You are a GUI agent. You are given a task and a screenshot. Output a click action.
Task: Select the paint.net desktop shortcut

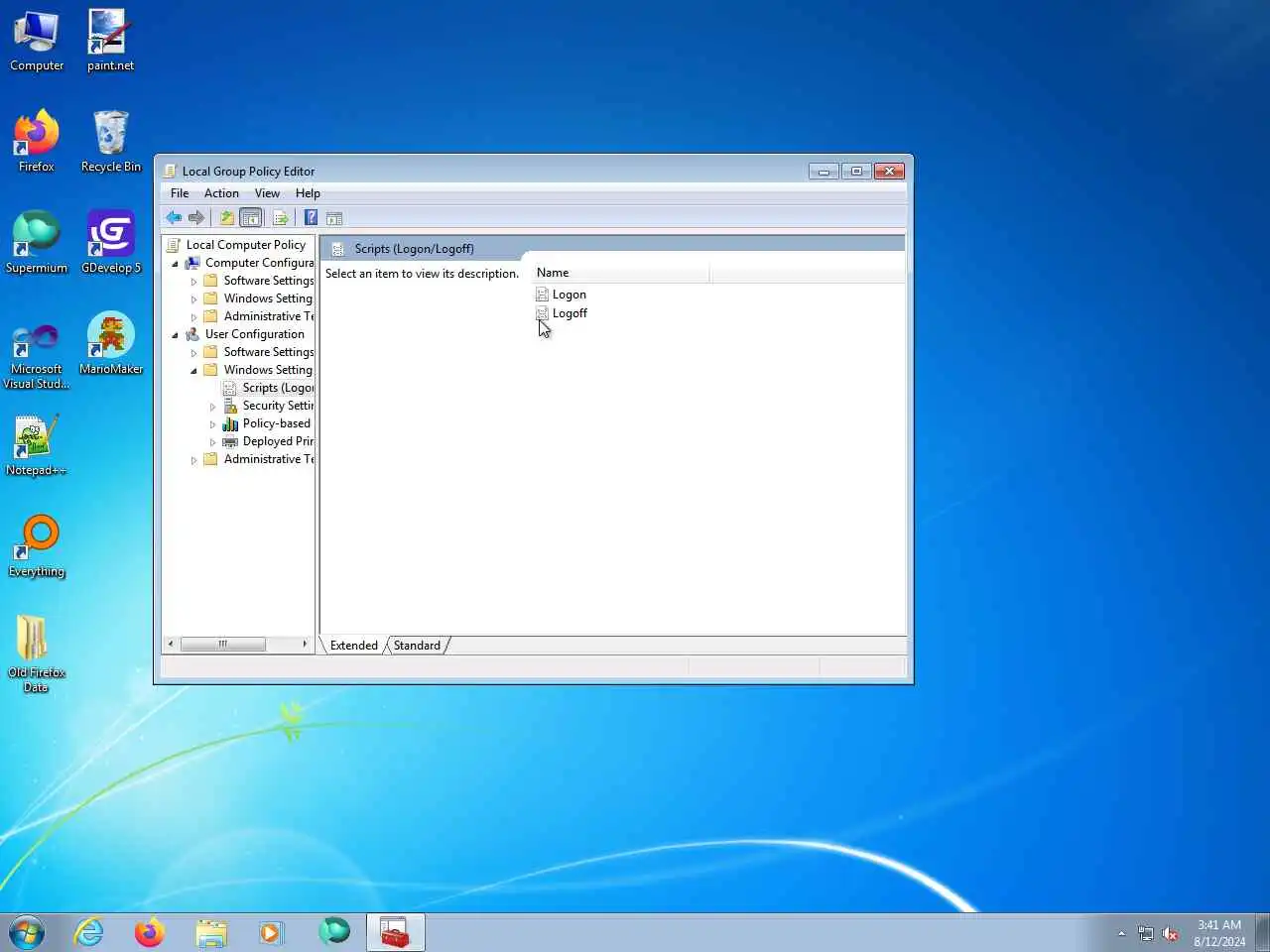point(110,41)
